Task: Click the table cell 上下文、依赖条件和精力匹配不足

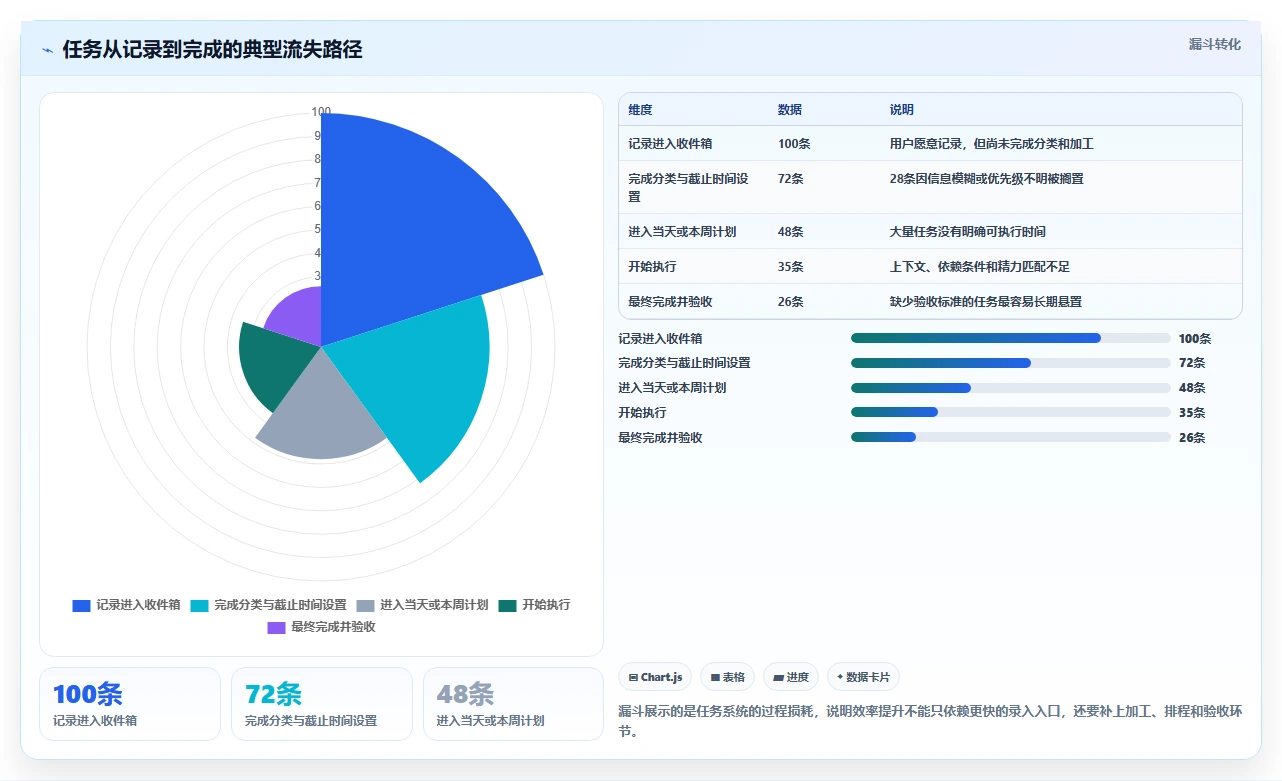Action: [980, 267]
